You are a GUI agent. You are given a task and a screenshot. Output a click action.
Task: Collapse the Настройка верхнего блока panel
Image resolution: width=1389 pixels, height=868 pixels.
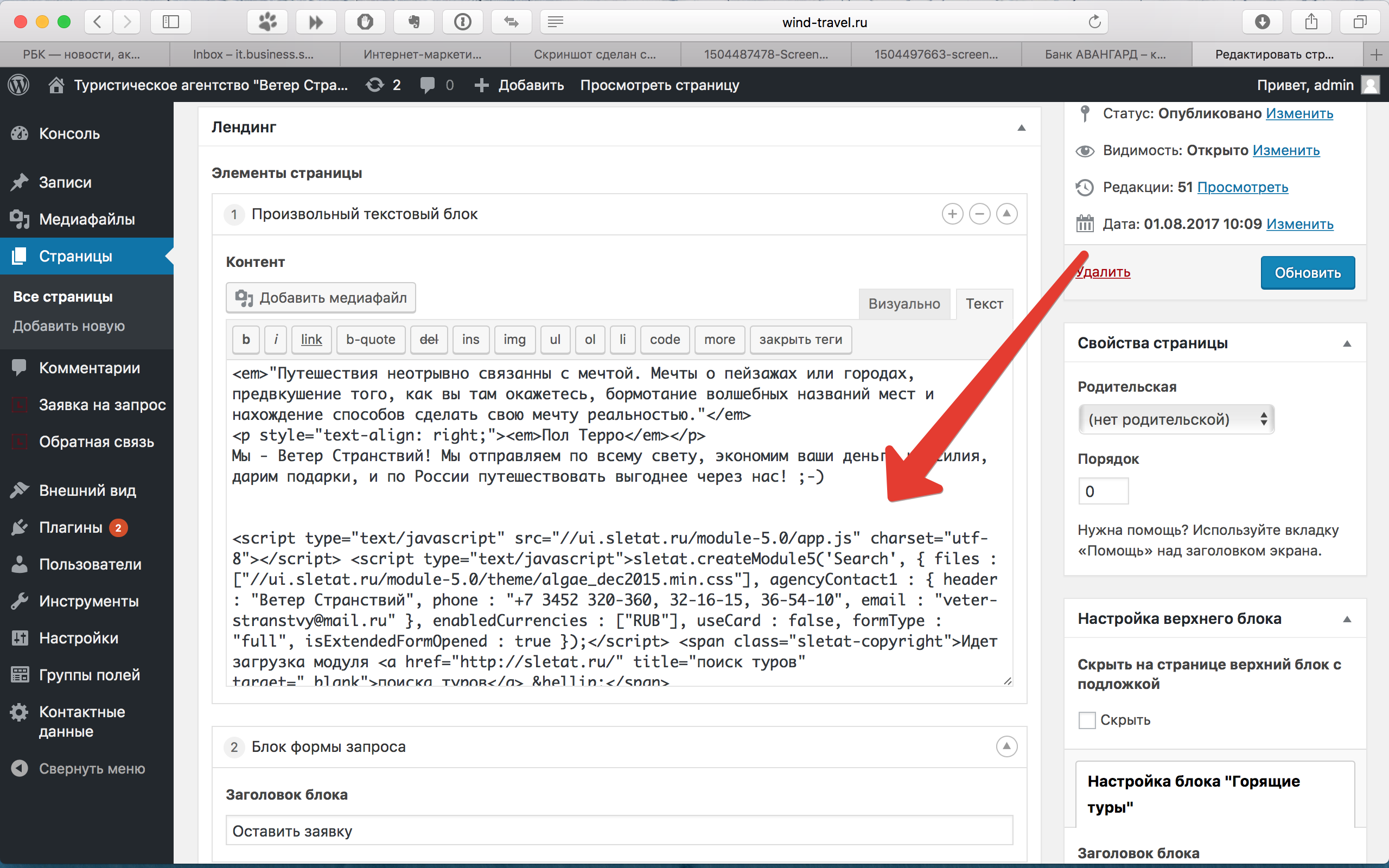(1347, 619)
